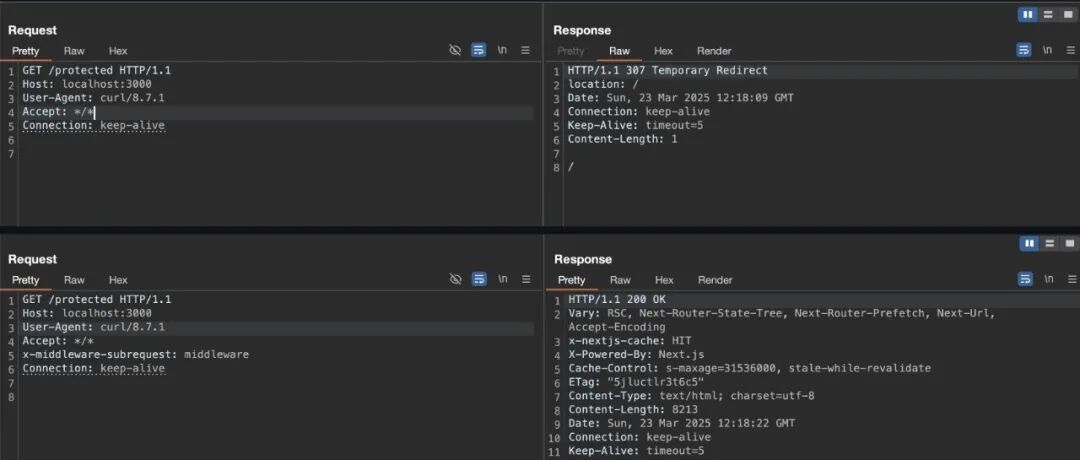
Task: Switch bottom Request panel to Pretty tab
Action: (25, 280)
